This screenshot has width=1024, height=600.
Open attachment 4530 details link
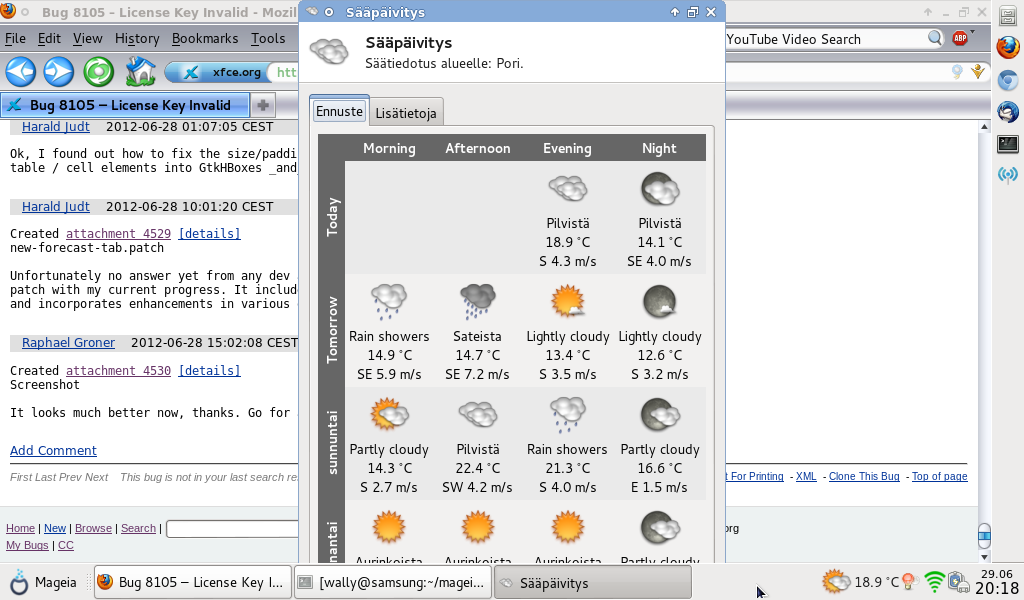click(209, 371)
